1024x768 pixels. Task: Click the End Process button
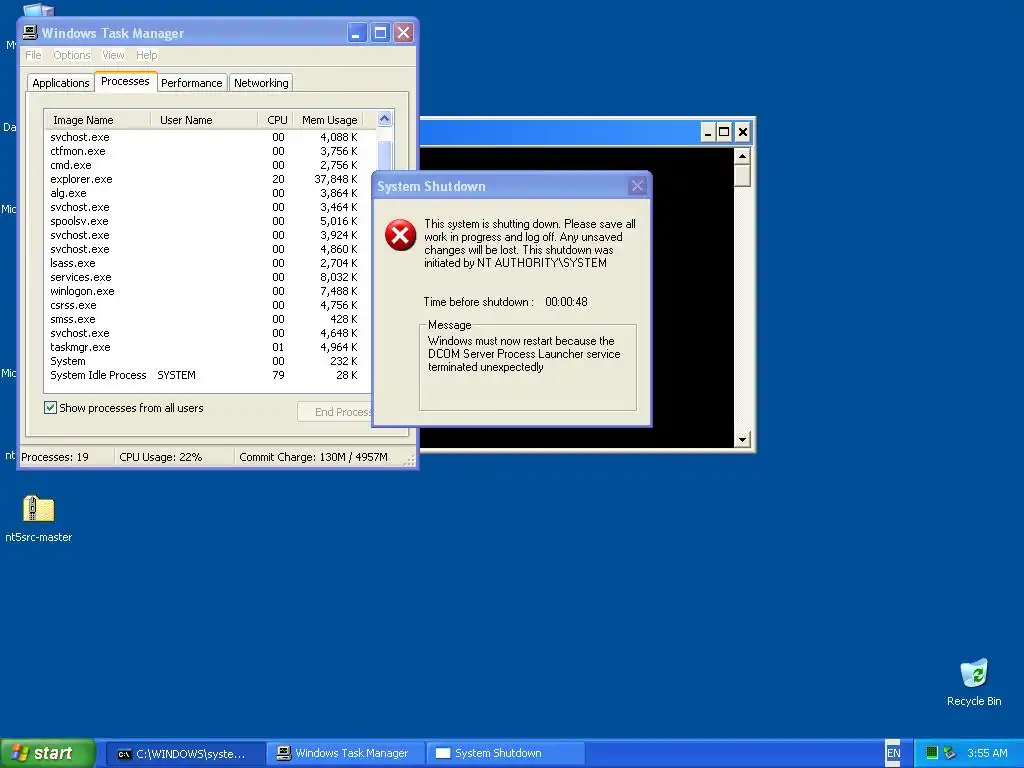coord(335,412)
